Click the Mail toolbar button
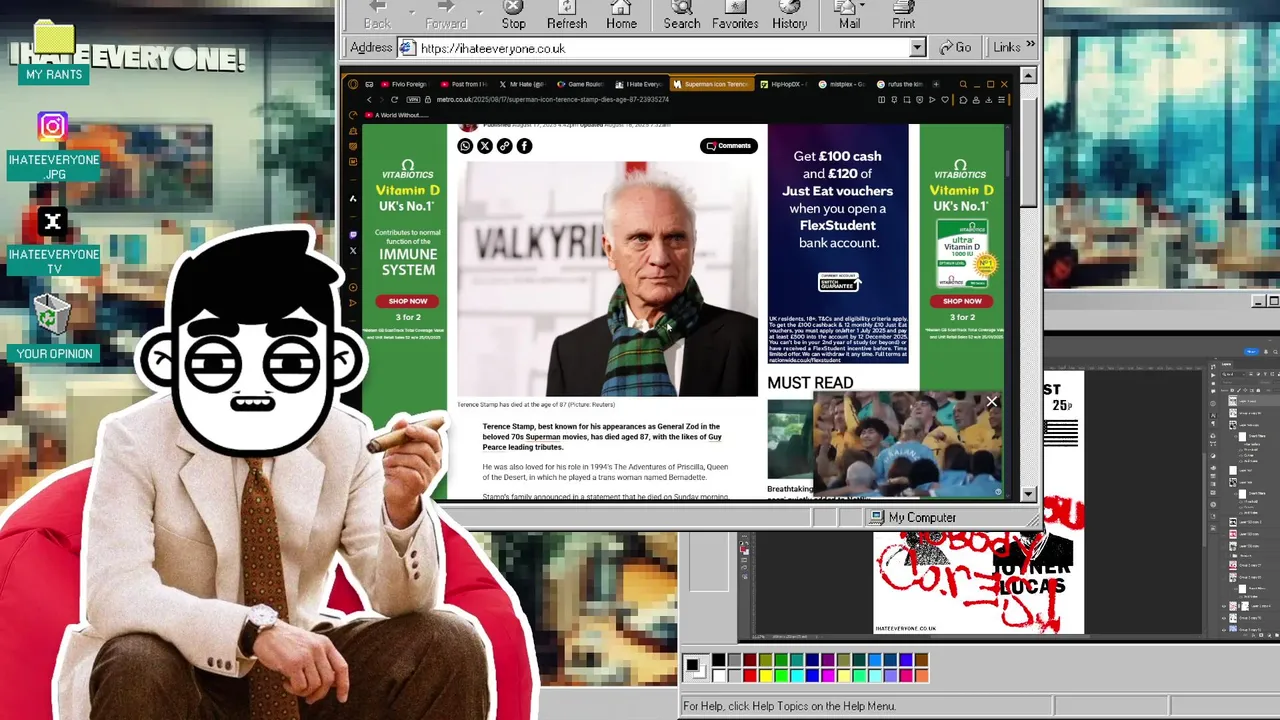 click(849, 15)
